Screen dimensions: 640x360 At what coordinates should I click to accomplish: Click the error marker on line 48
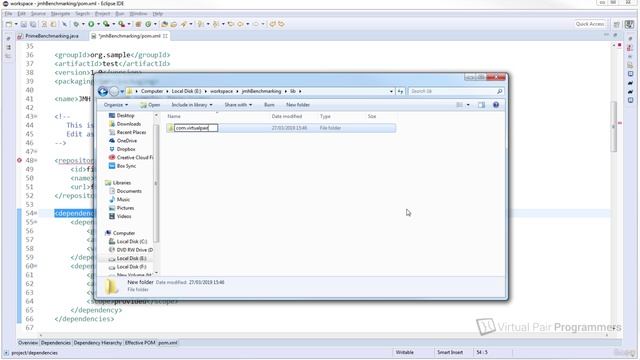19,160
